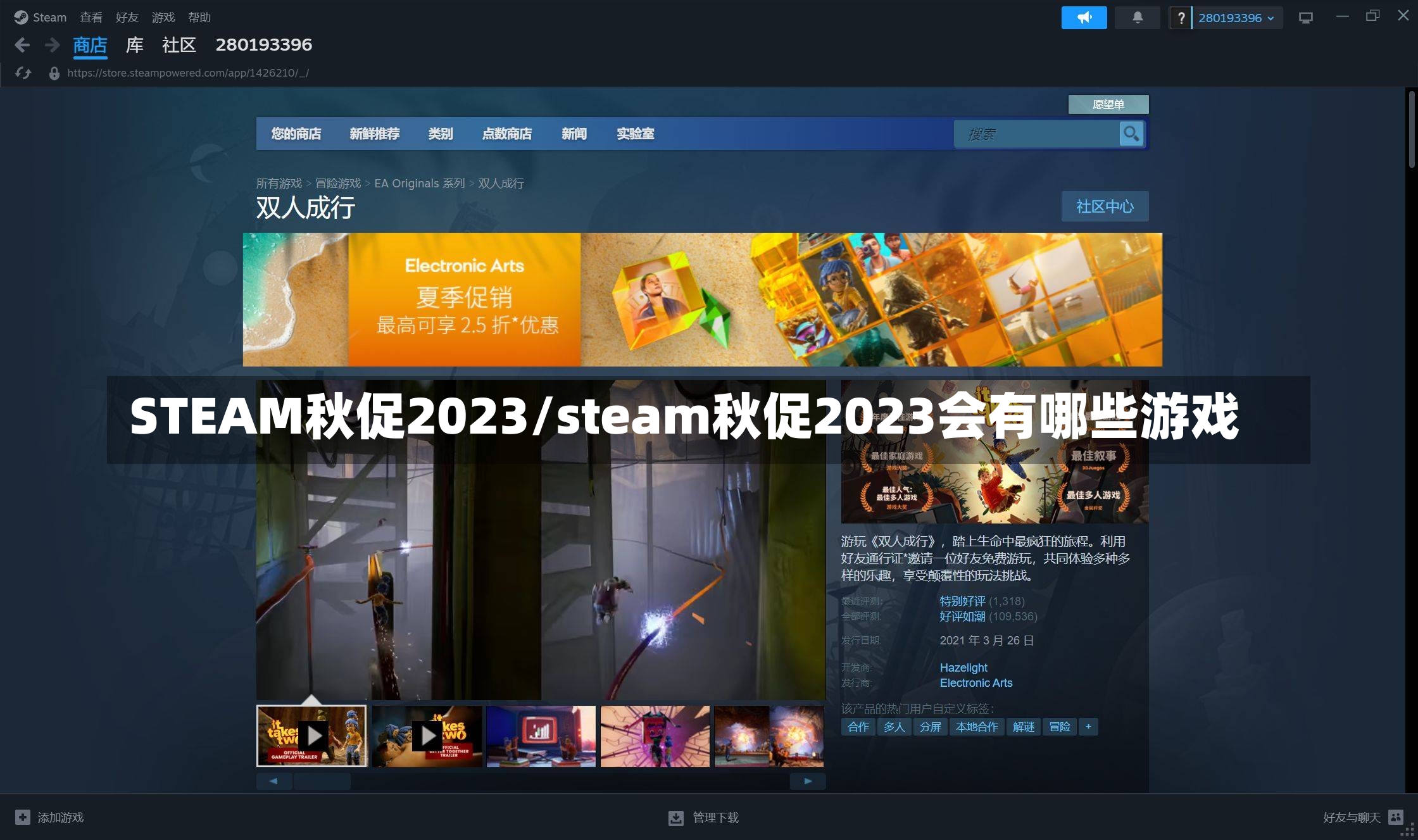1418x840 pixels.
Task: Open announcements megaphone button
Action: pos(1084,18)
